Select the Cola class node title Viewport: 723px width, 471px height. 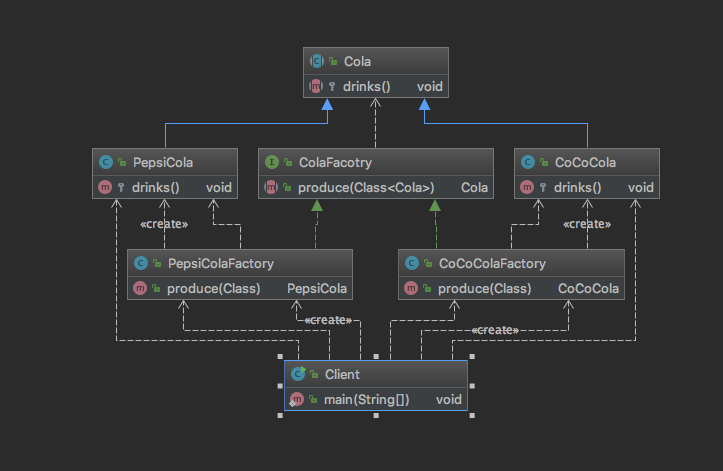(x=357, y=61)
